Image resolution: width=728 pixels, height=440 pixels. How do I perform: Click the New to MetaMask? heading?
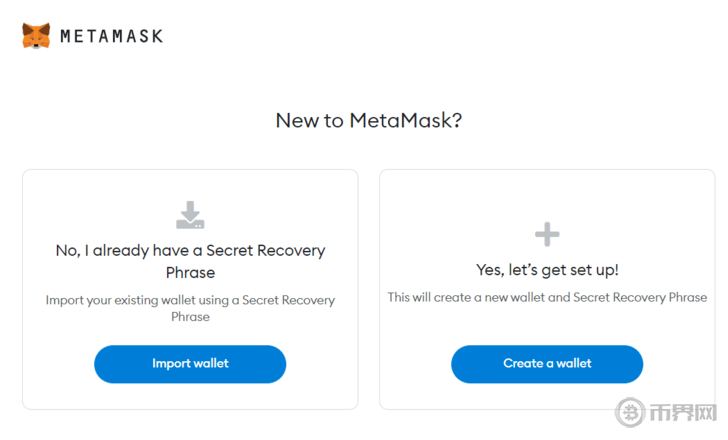point(369,121)
